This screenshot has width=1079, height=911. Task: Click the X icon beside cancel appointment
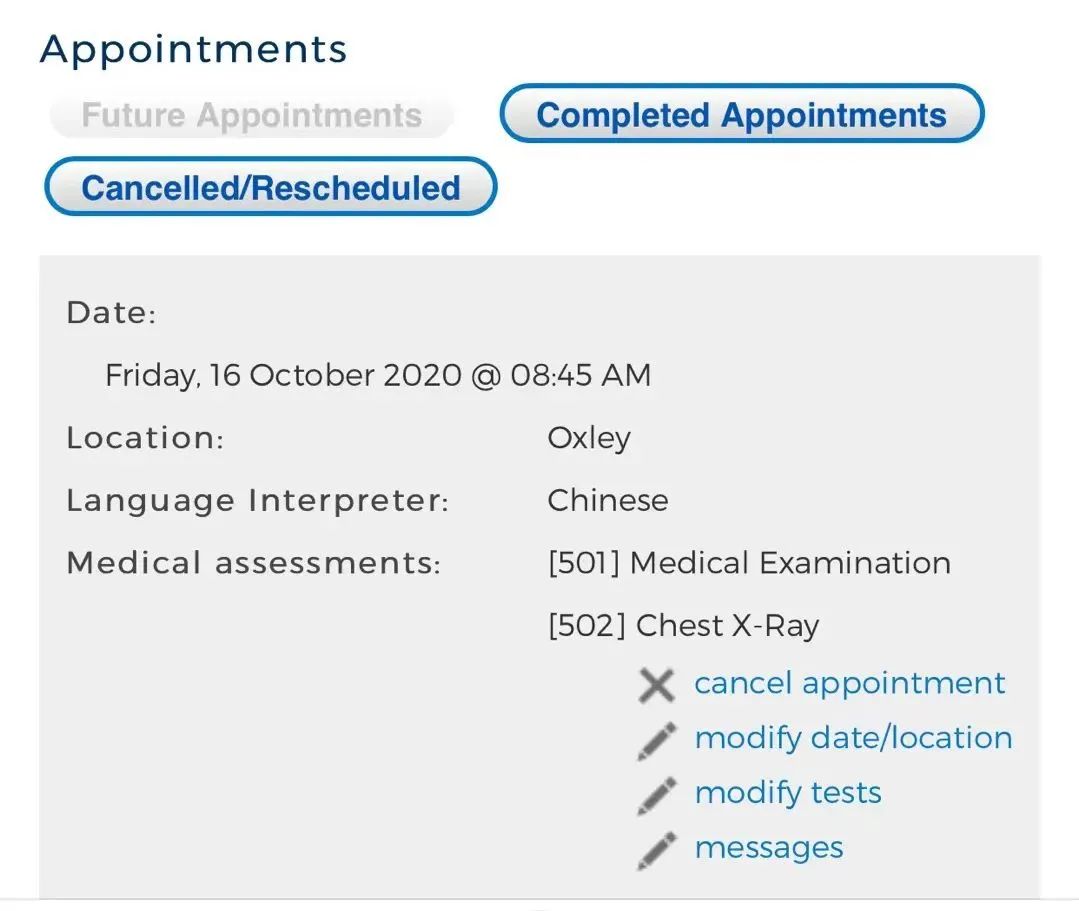point(657,685)
